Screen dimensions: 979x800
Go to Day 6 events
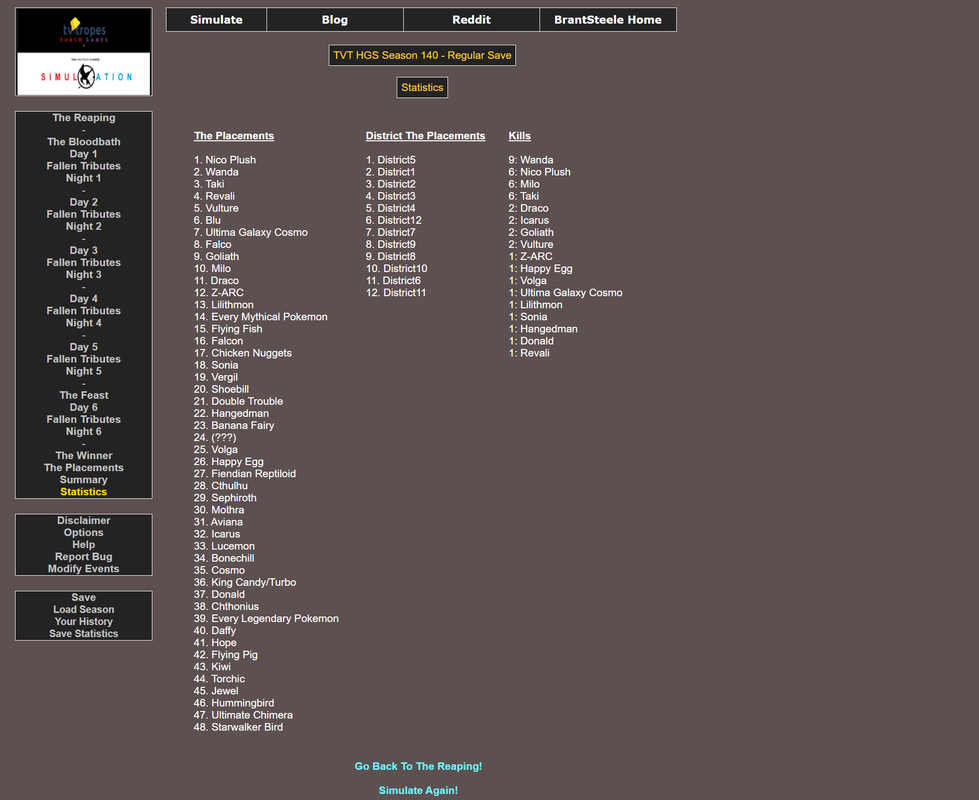click(84, 407)
